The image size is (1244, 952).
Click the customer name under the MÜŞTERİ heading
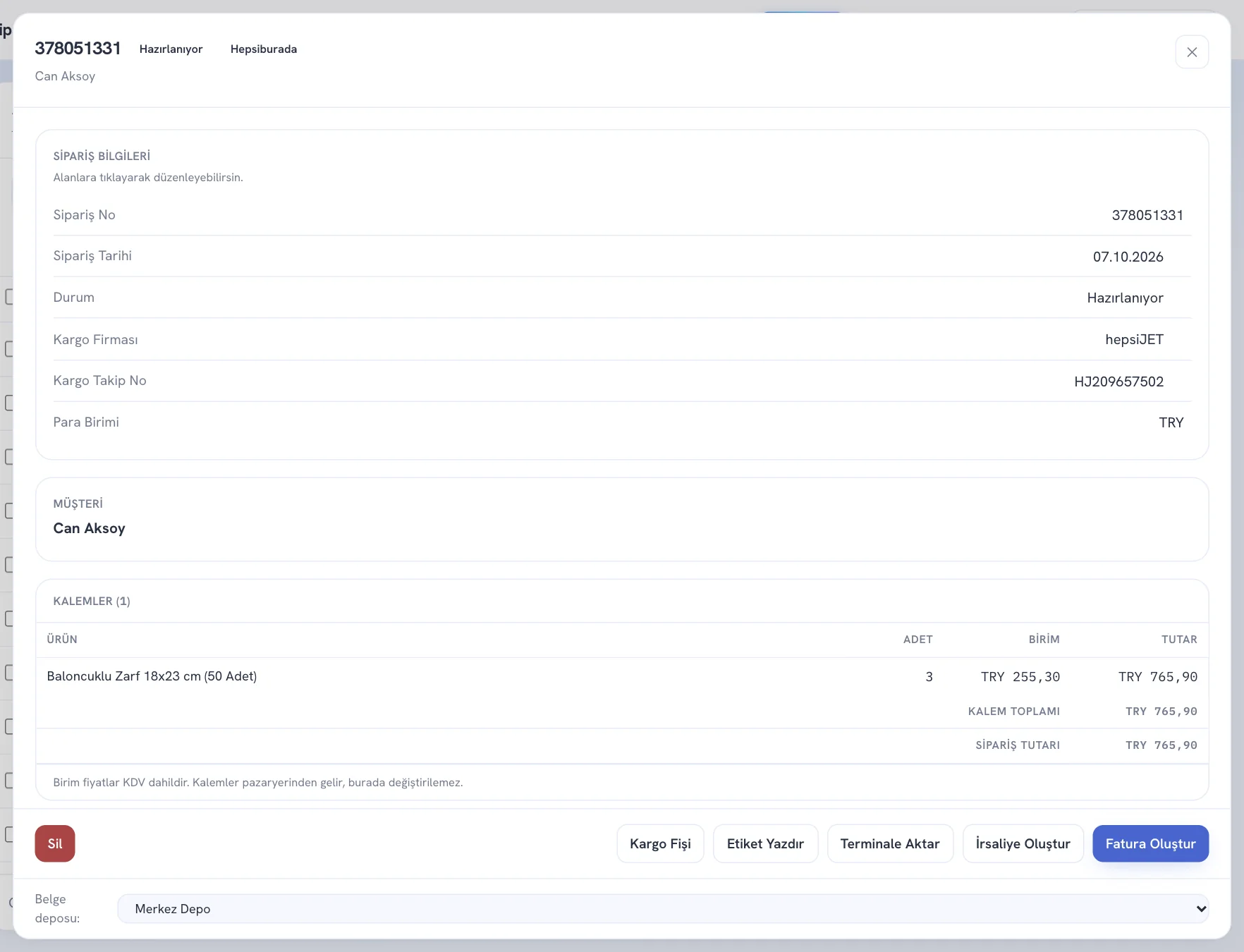coord(89,528)
